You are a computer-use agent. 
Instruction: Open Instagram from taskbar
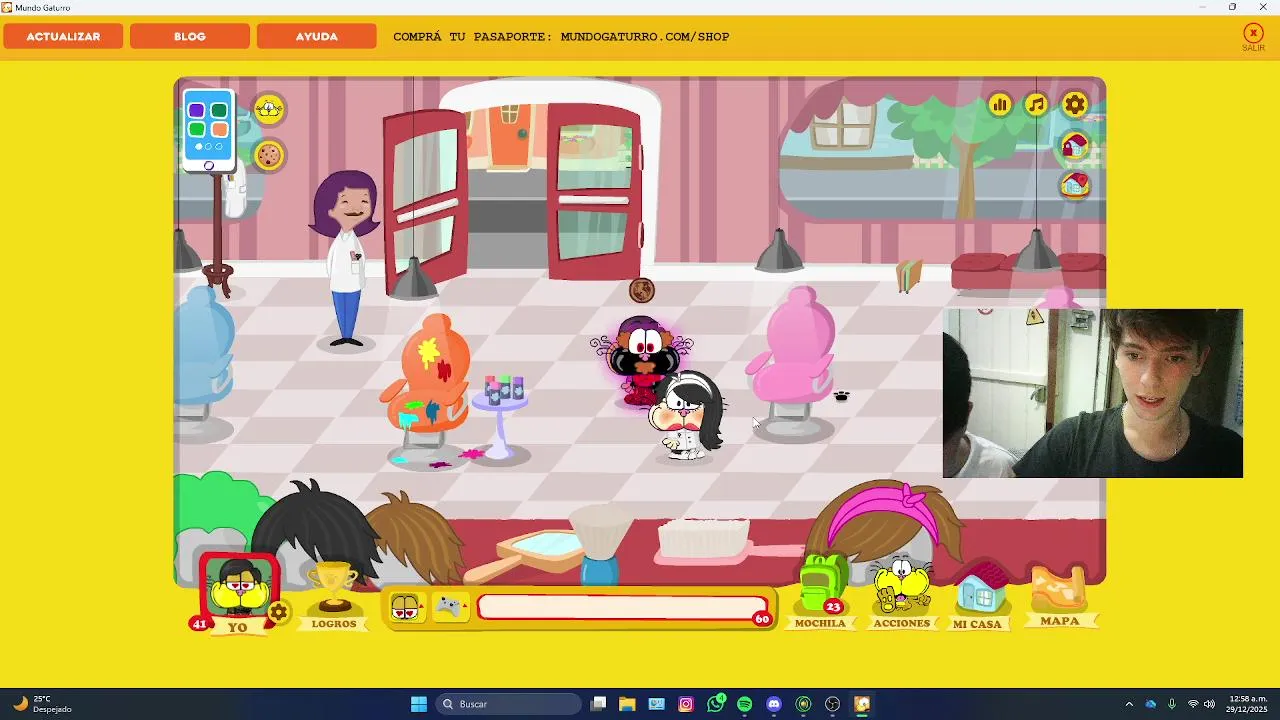[x=686, y=704]
